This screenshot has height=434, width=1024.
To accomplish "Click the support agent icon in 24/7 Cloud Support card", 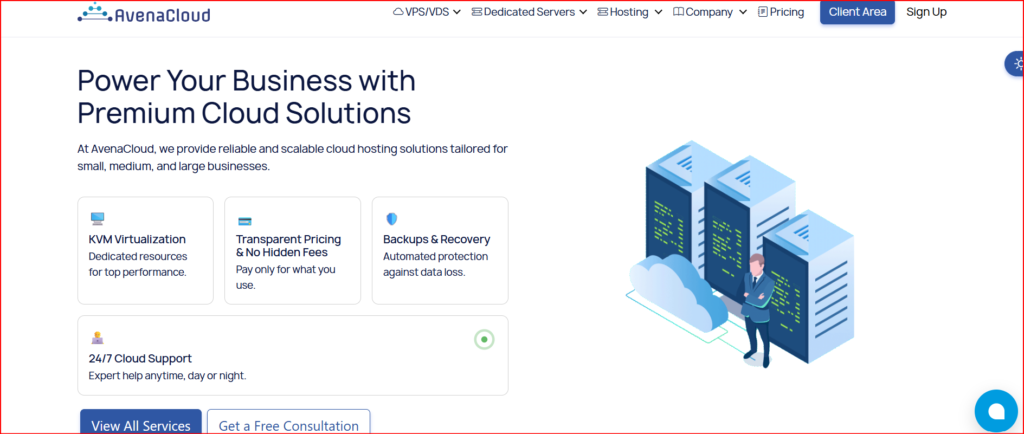I will 97,338.
